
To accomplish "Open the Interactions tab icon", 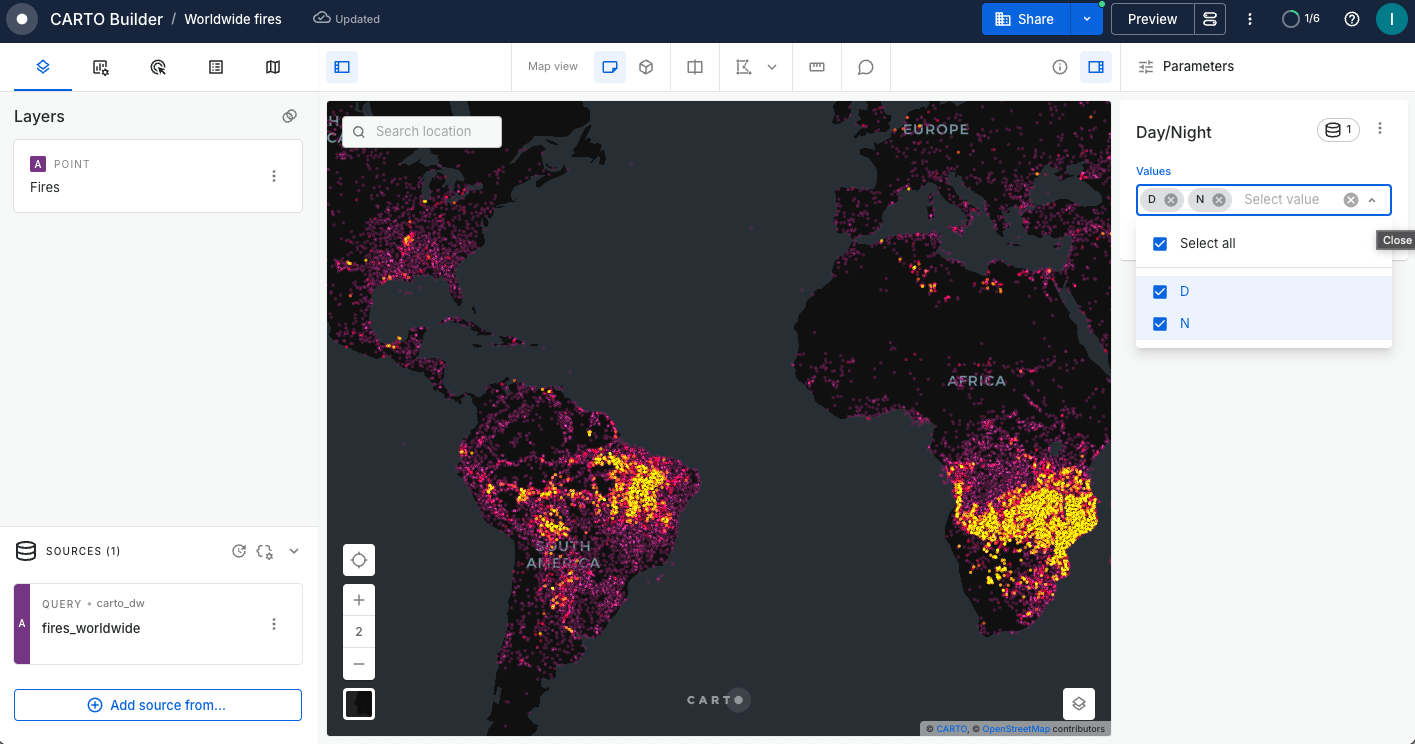I will 158,67.
